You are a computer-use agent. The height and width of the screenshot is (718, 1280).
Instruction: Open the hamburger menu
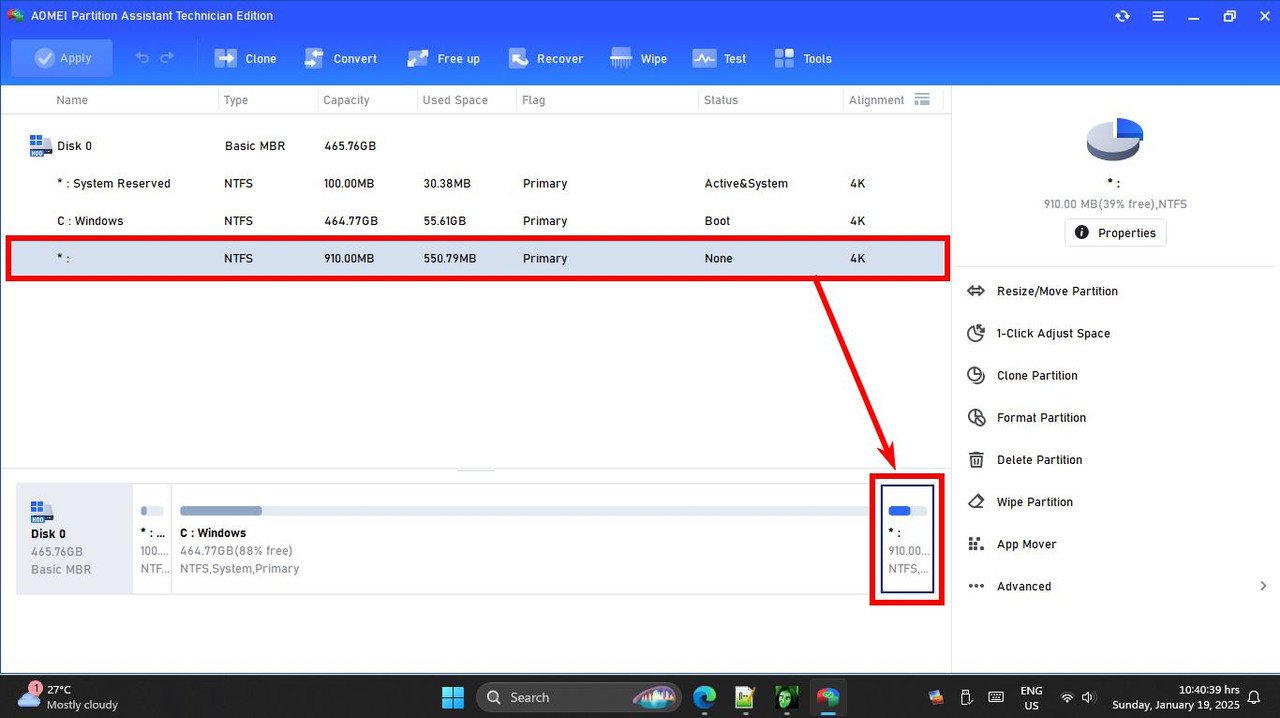1158,16
